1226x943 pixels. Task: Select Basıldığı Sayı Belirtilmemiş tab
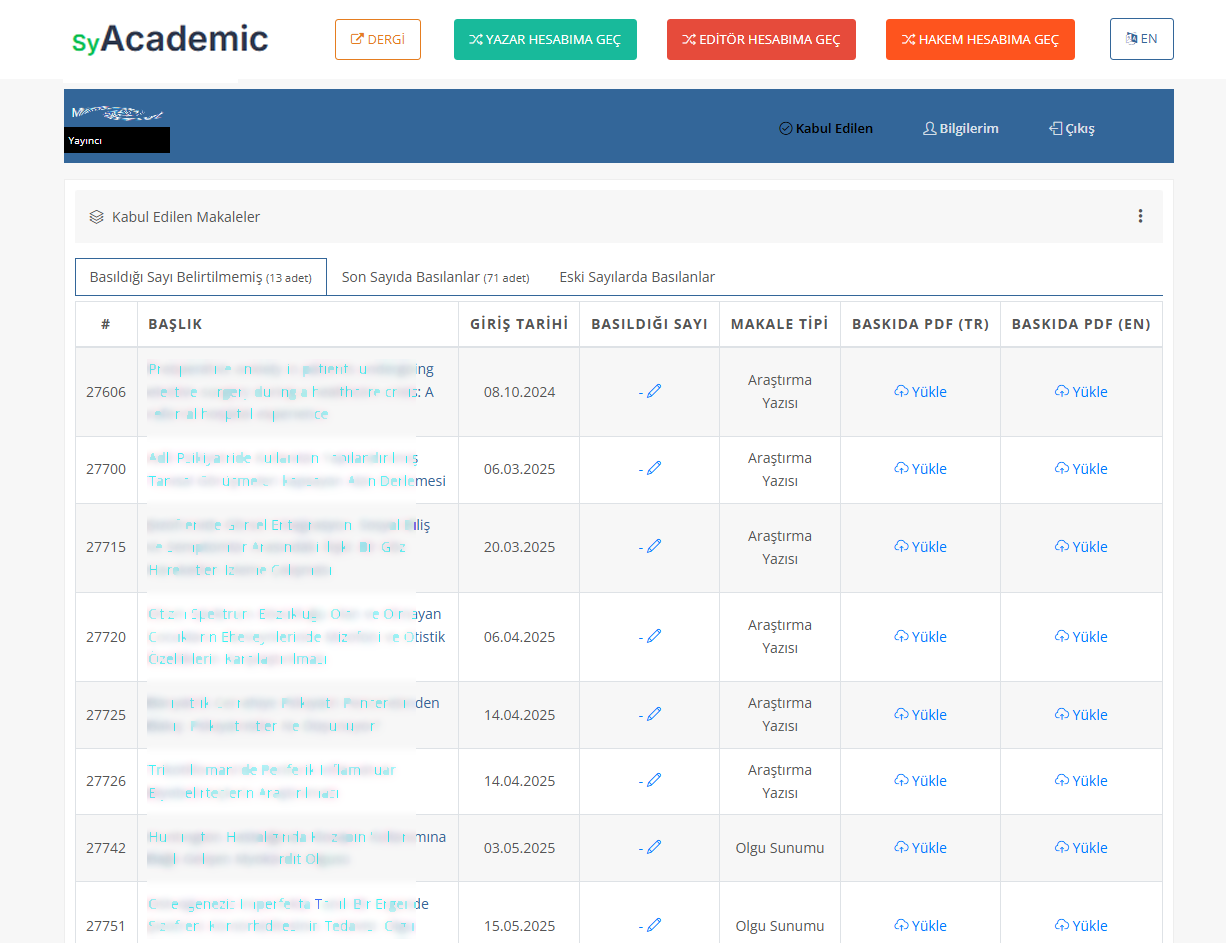click(x=200, y=277)
